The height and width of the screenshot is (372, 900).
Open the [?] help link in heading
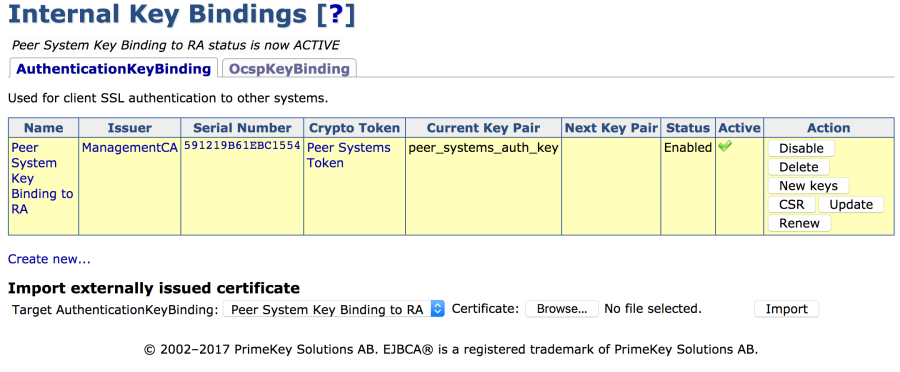[336, 14]
